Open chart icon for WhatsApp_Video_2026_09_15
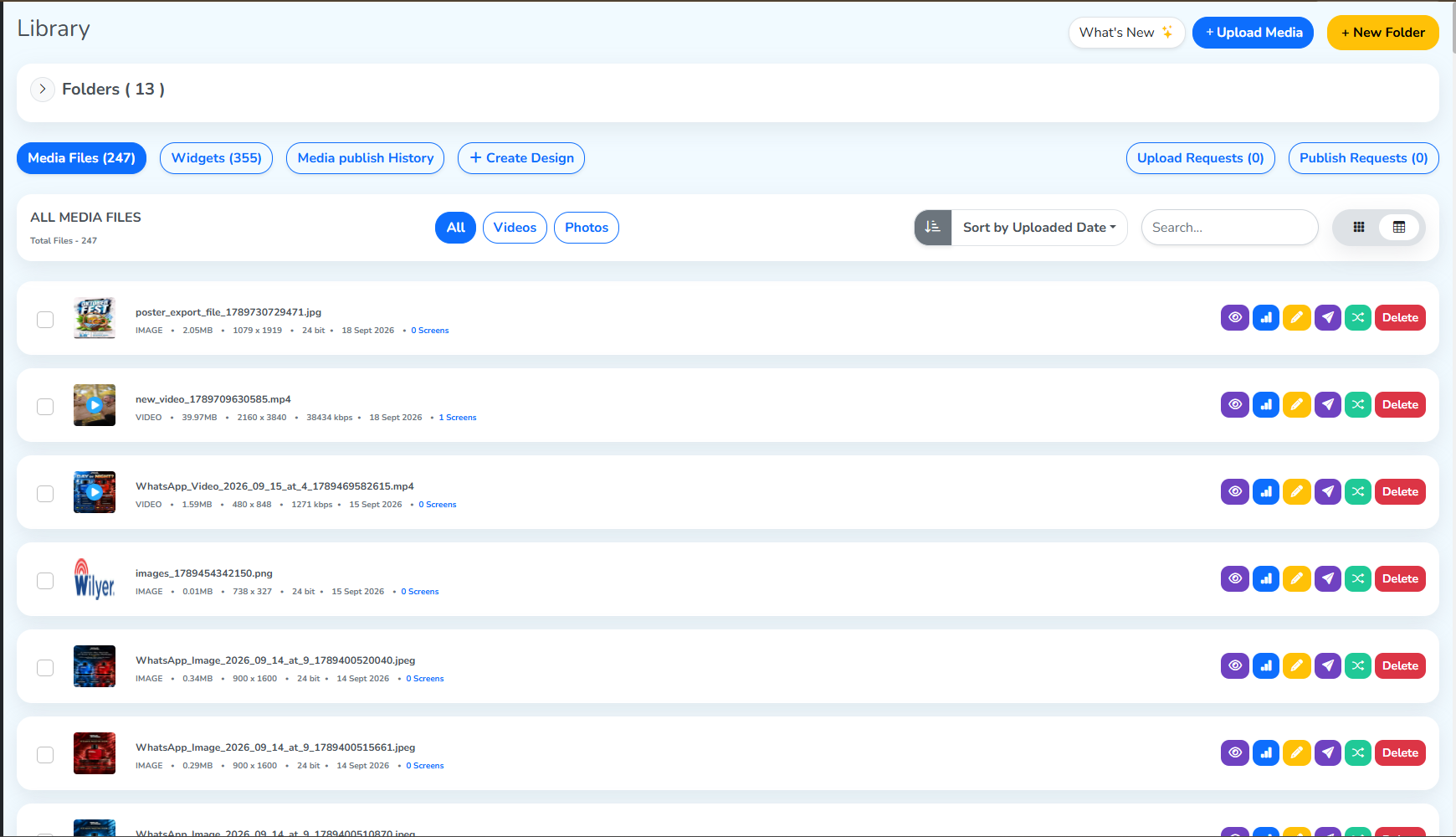Image resolution: width=1456 pixels, height=837 pixels. tap(1265, 491)
